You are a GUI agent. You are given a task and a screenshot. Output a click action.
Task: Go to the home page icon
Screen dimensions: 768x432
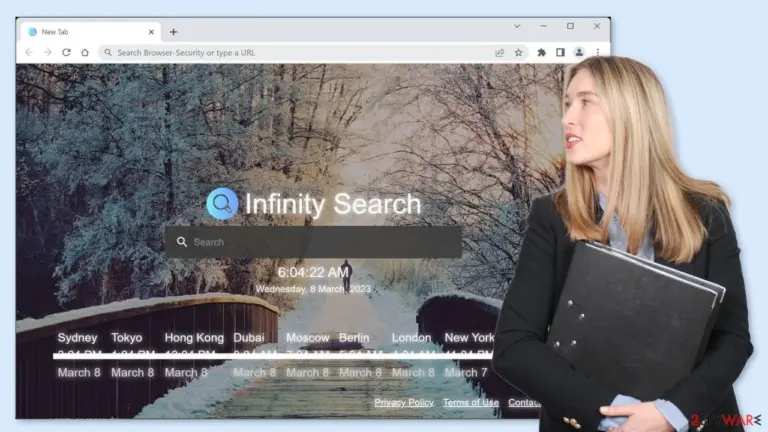click(x=85, y=52)
